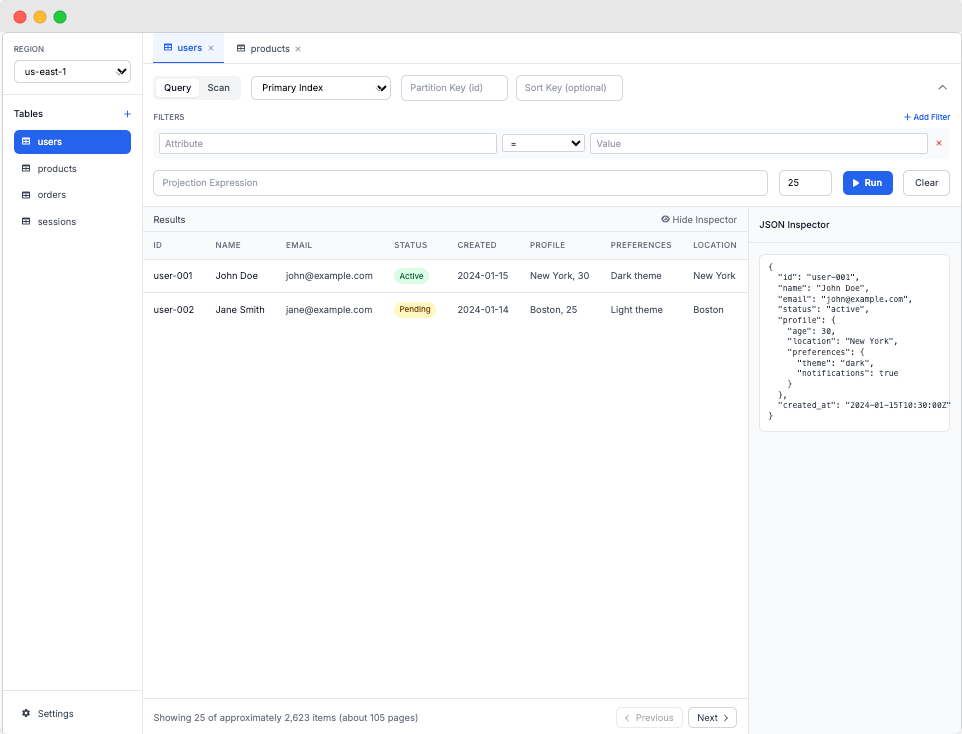Click the green macOS maximize button
Viewport: 962px width, 734px height.
60,17
